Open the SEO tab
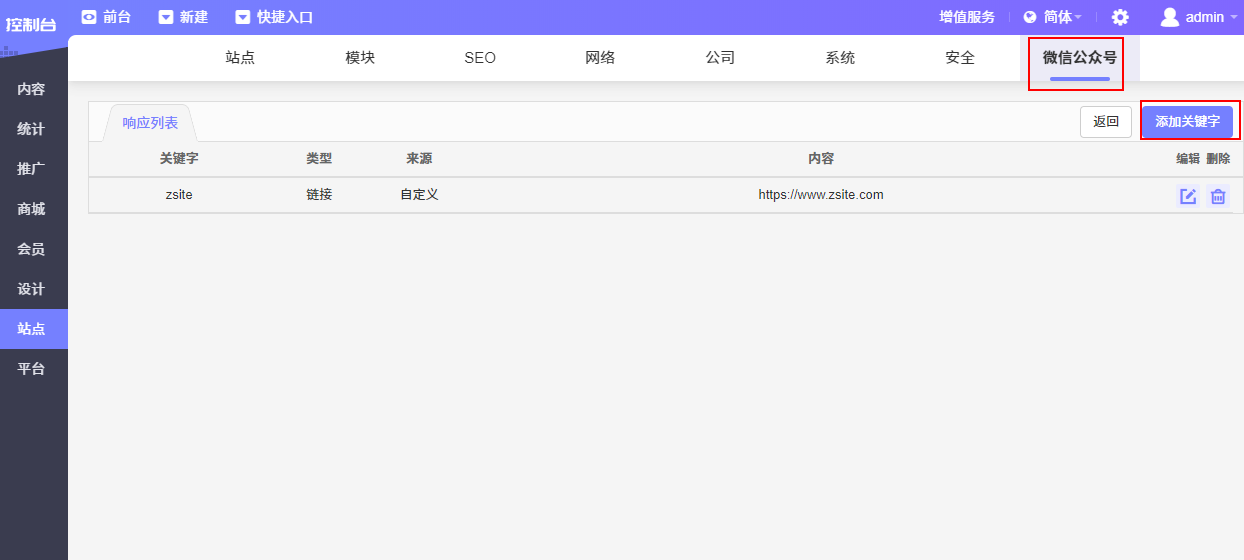The image size is (1244, 560). pyautogui.click(x=480, y=58)
